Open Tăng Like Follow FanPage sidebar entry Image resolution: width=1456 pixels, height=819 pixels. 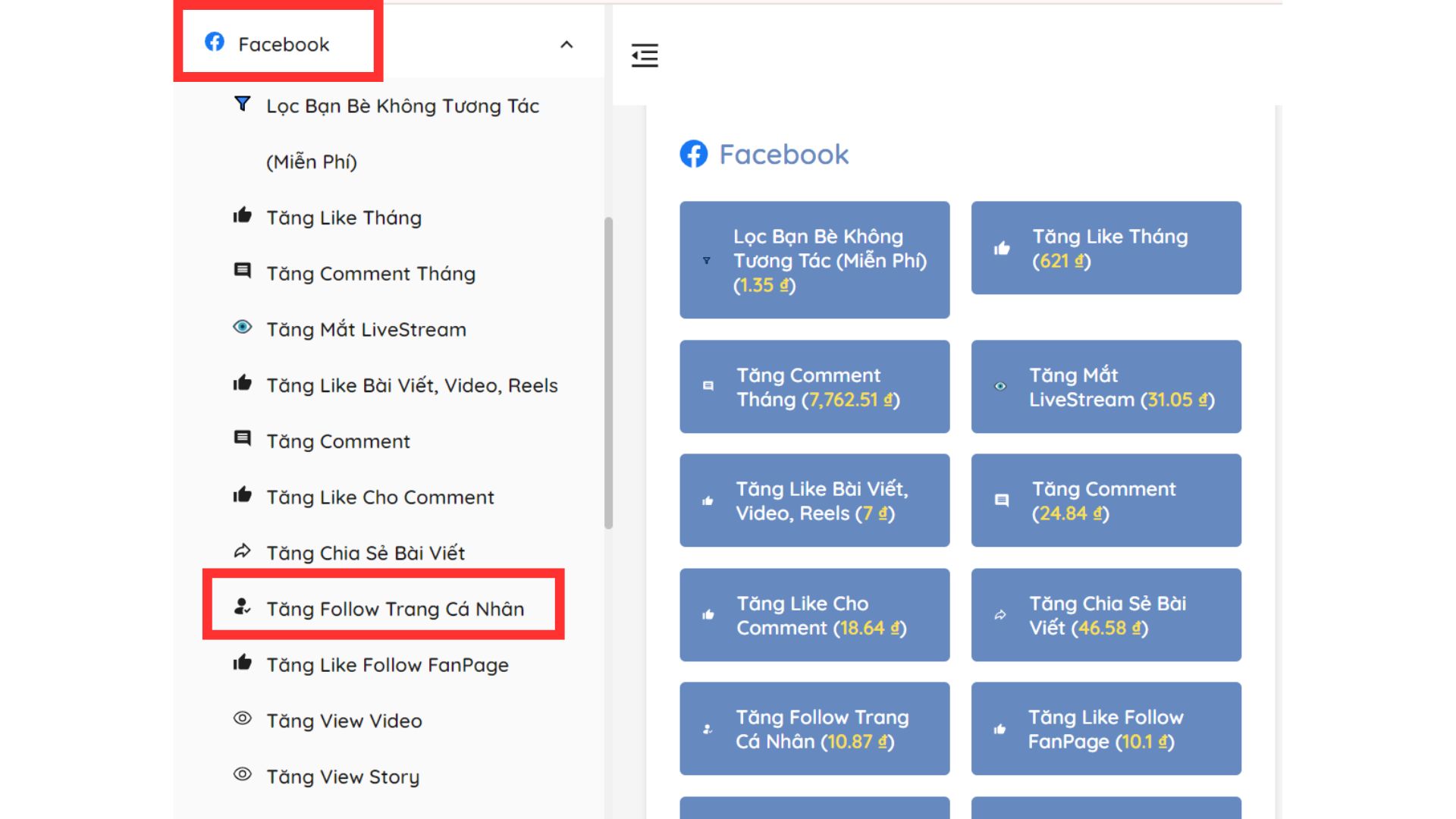[388, 665]
